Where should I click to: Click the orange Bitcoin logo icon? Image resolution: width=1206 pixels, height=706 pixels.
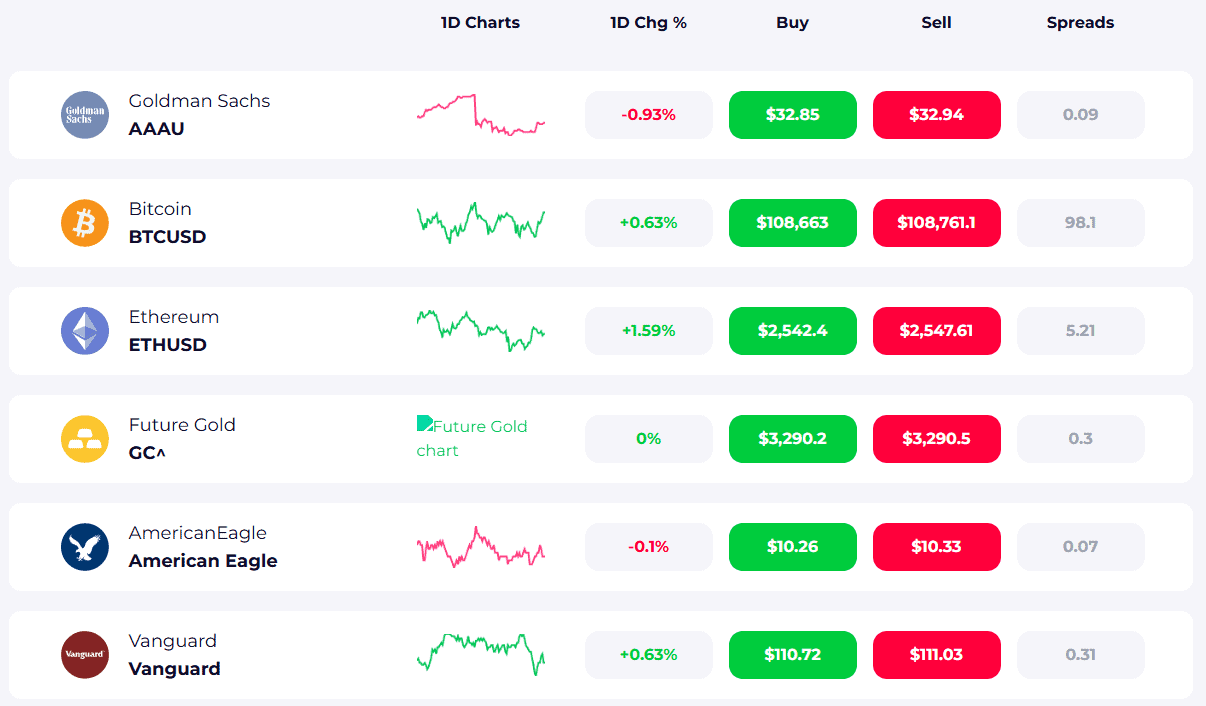pyautogui.click(x=85, y=223)
